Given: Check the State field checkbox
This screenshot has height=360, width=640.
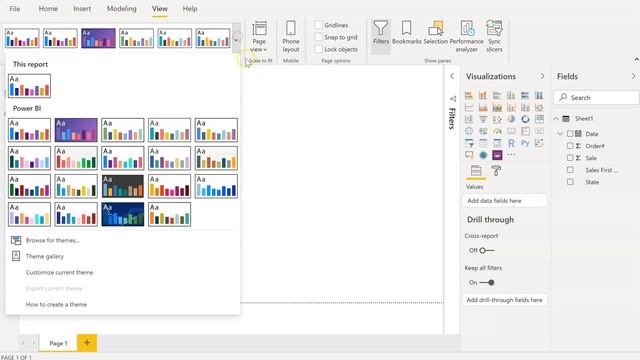Looking at the screenshot, I should pos(570,182).
